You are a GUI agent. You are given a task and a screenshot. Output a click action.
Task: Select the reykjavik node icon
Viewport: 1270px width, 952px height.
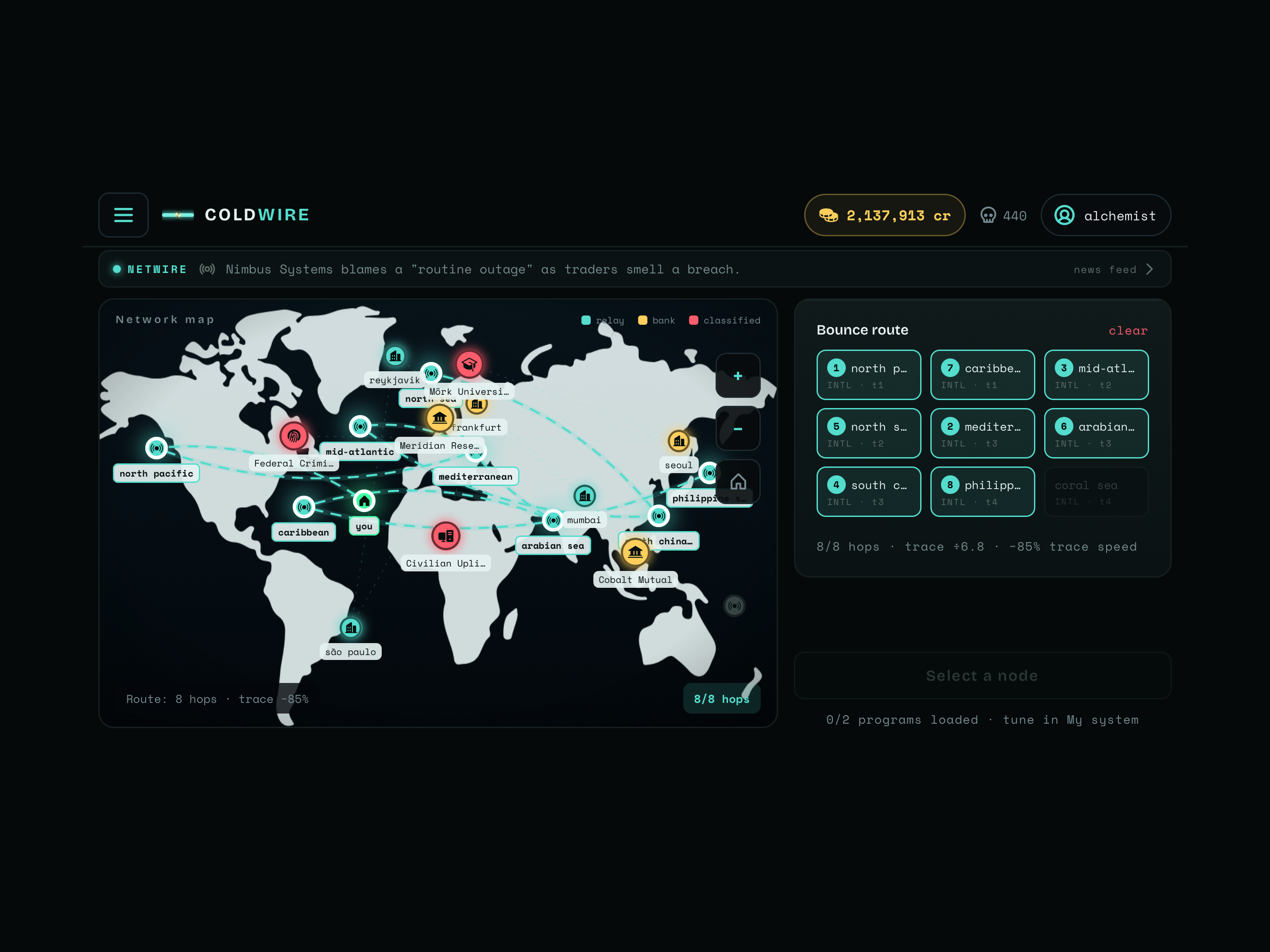[x=395, y=357]
